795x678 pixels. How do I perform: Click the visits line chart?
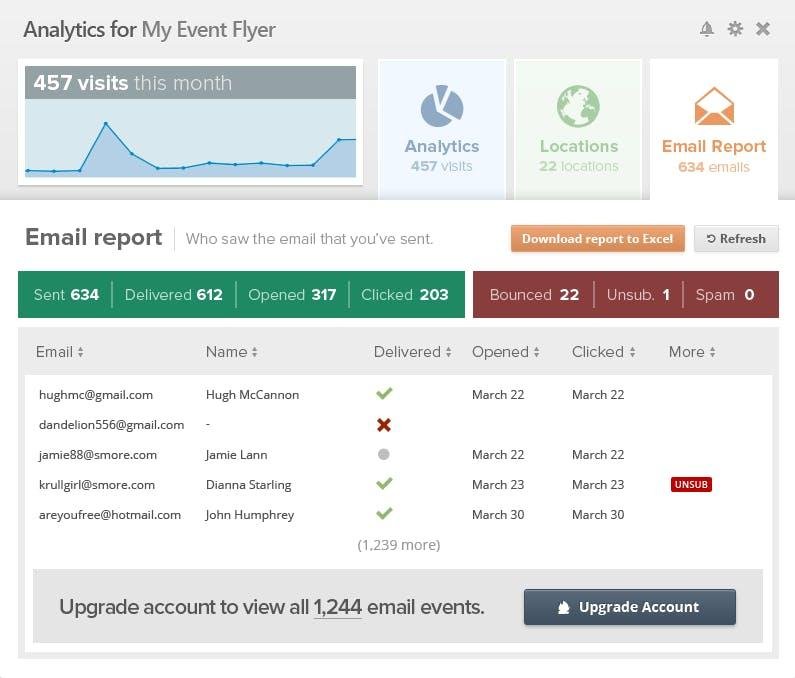(x=191, y=138)
